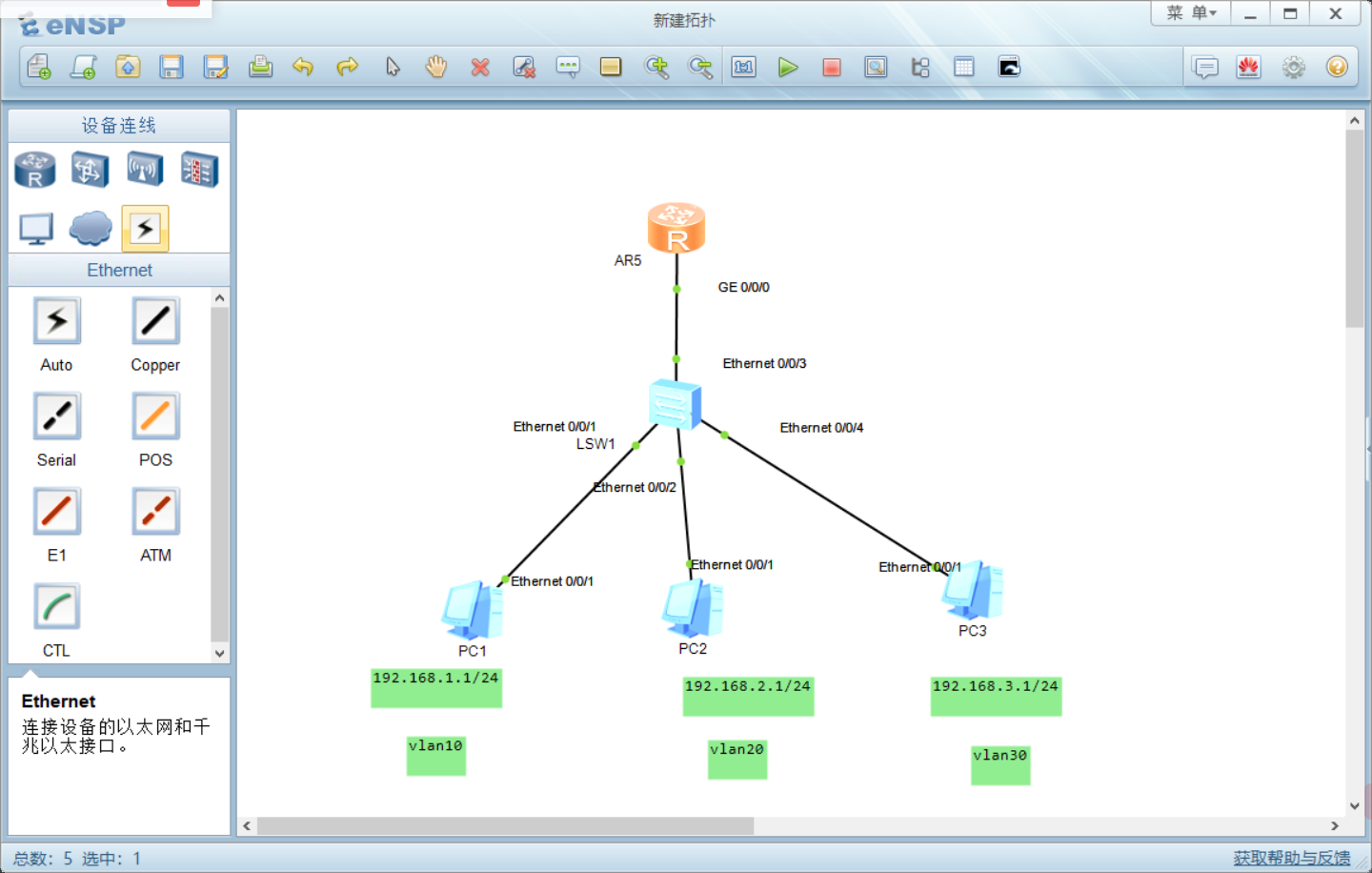Click the red X delete tool
This screenshot has width=1372, height=873.
[x=480, y=67]
